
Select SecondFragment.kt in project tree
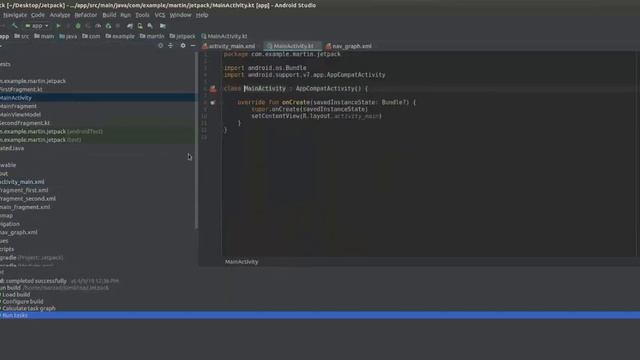[25, 123]
